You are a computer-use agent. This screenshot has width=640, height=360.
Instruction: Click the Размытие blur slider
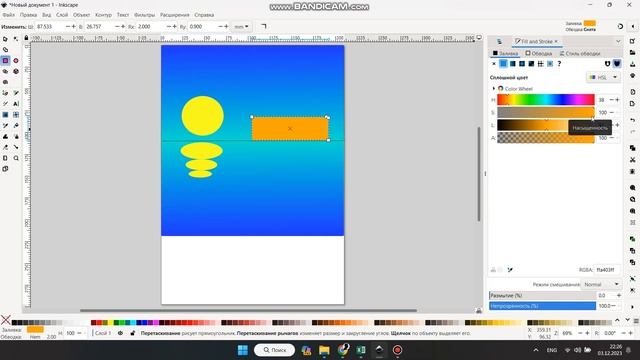pos(542,295)
